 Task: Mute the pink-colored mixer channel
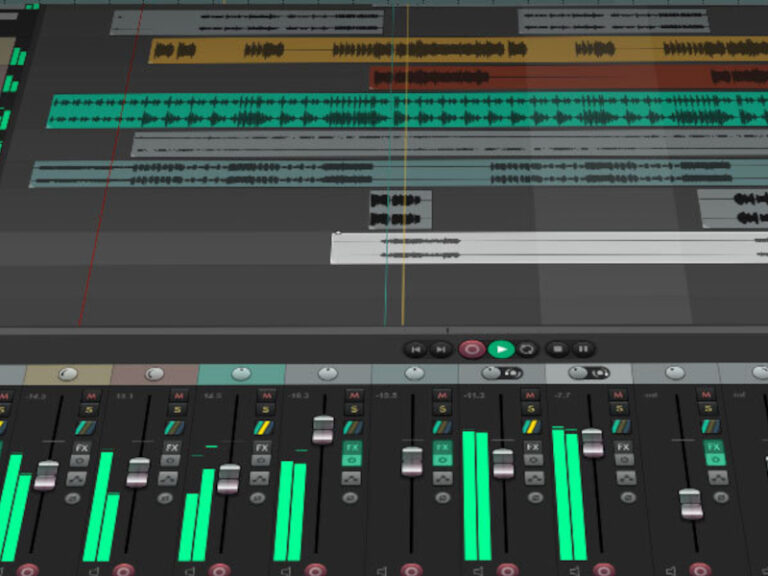[x=177, y=396]
